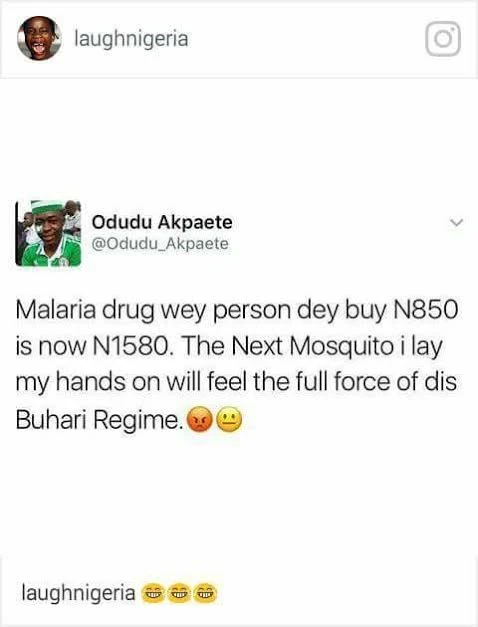
Task: Tap the angry red face emoji
Action: click(200, 420)
